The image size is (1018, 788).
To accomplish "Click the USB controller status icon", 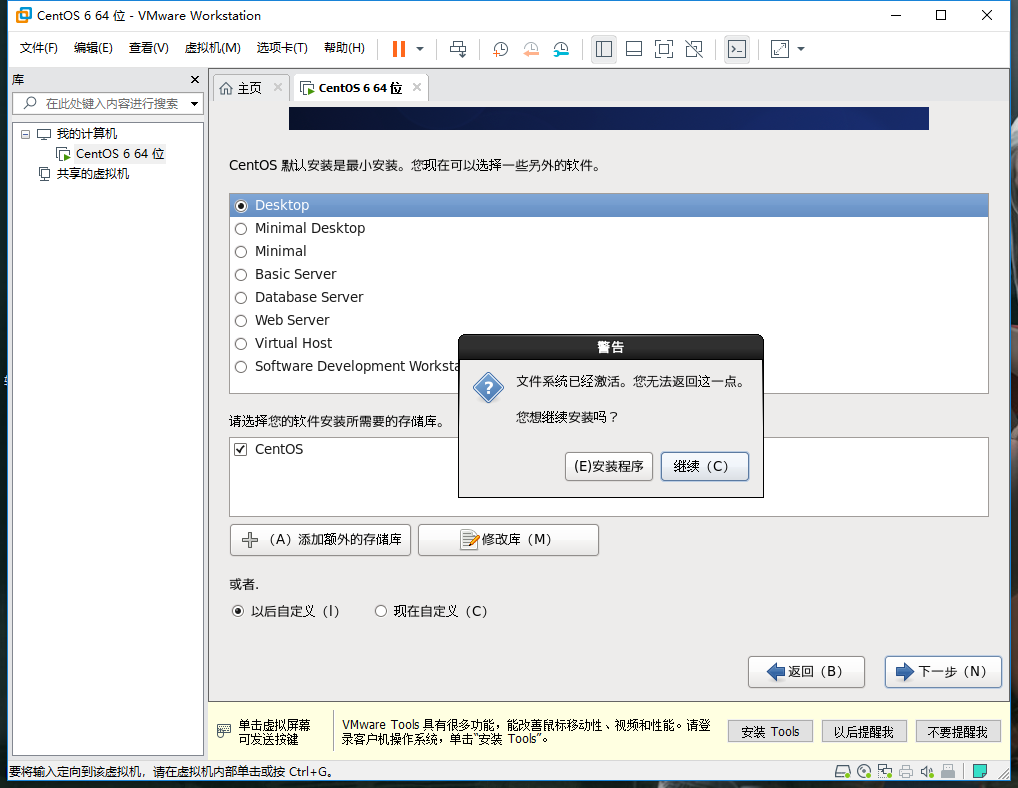I will (948, 772).
